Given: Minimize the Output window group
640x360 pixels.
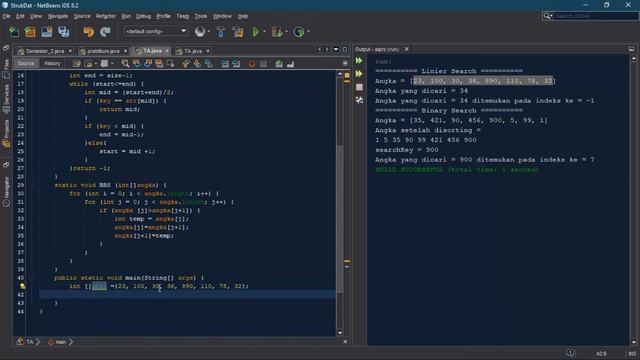Looking at the screenshot, I should tap(631, 49).
